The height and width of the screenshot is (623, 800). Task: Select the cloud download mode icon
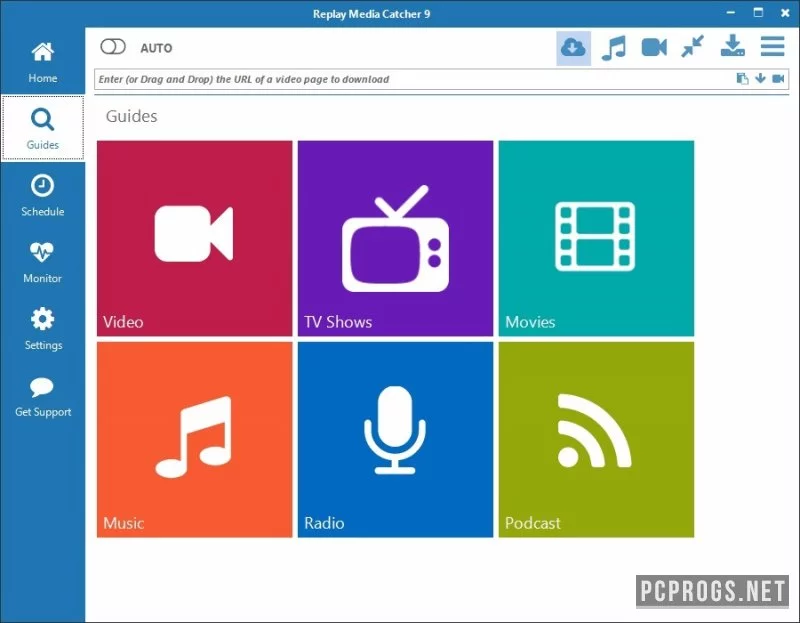point(573,48)
